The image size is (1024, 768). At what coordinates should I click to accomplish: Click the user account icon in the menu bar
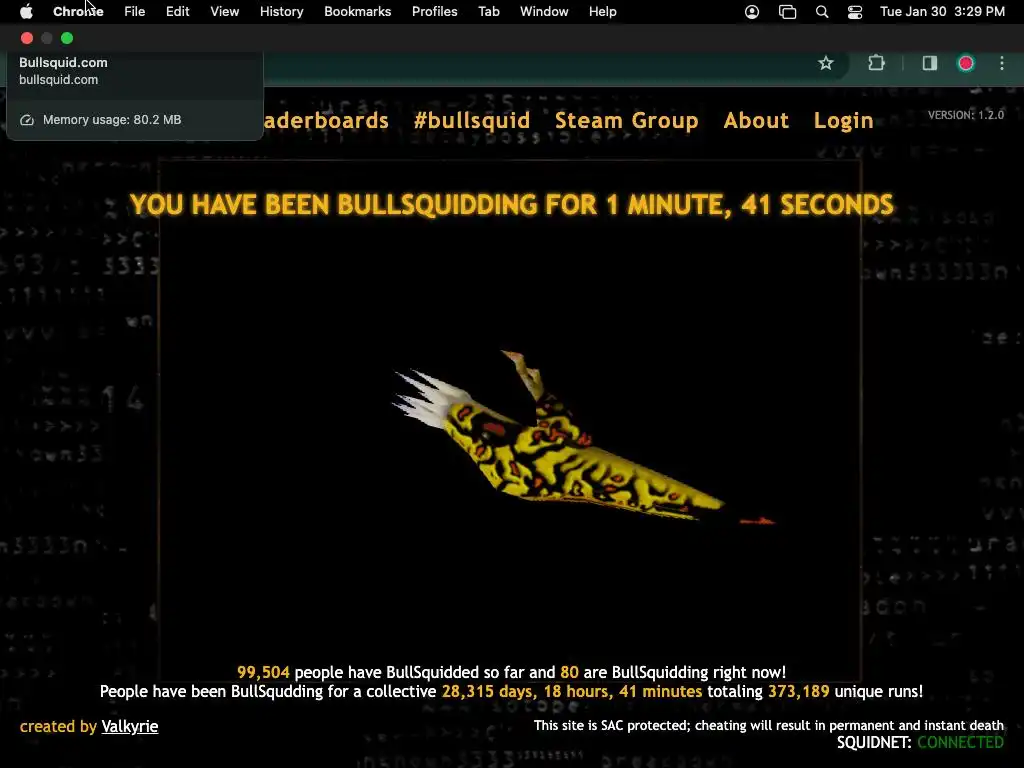tap(752, 12)
